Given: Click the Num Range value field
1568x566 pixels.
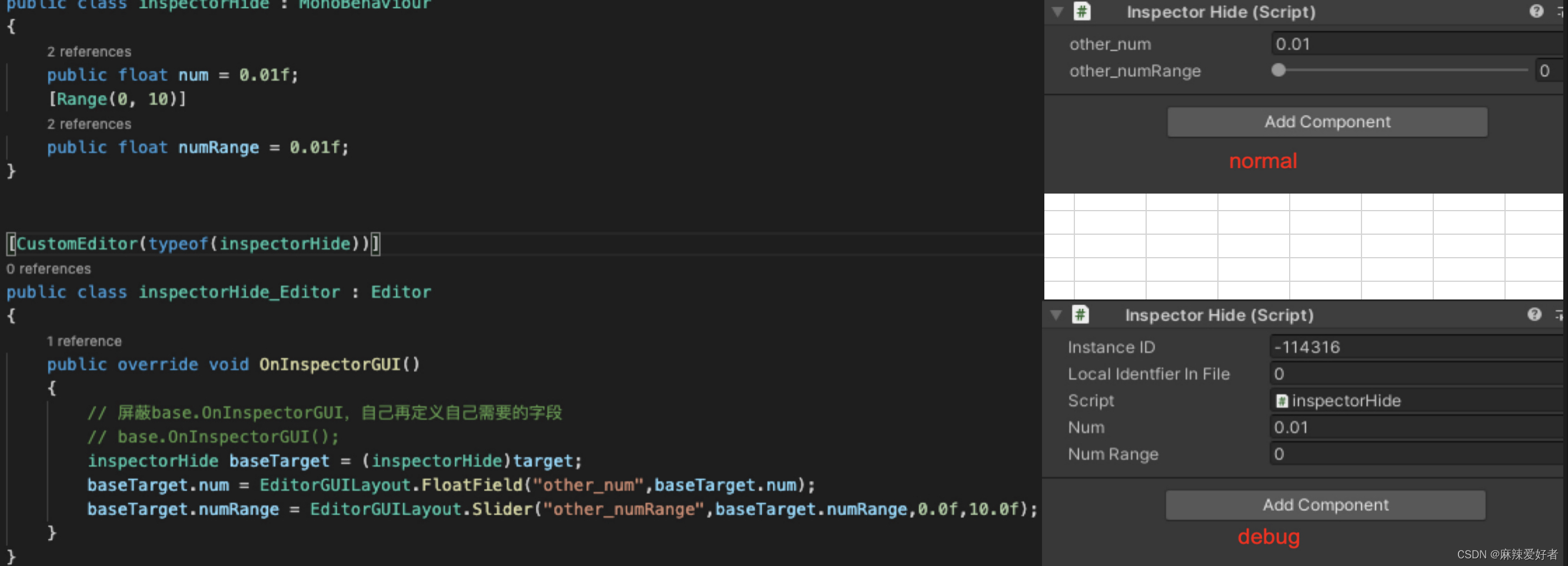Looking at the screenshot, I should click(1416, 454).
